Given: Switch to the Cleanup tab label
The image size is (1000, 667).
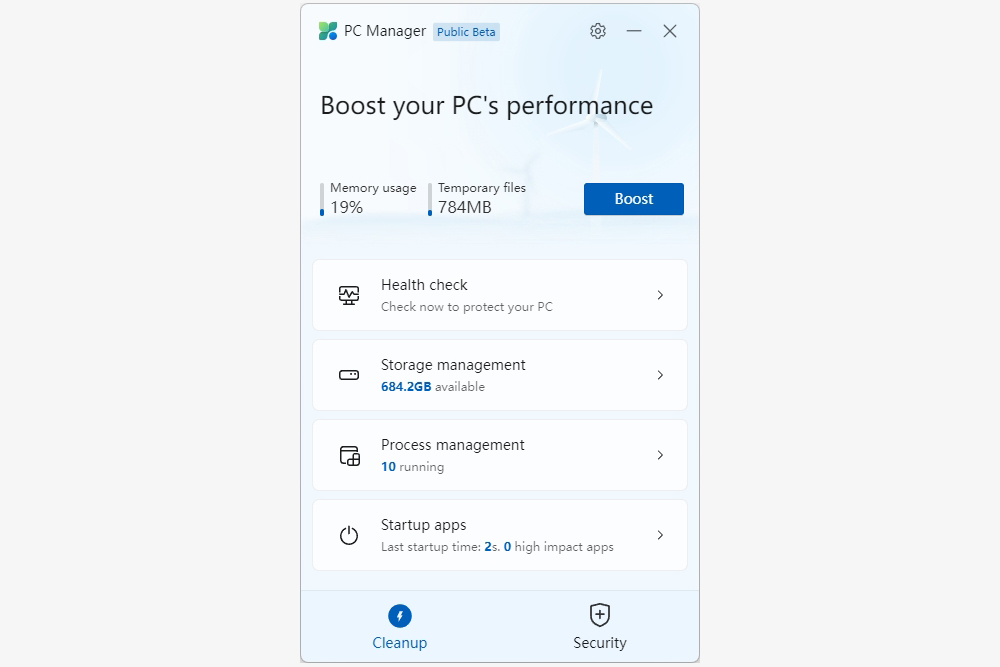Looking at the screenshot, I should click(400, 643).
